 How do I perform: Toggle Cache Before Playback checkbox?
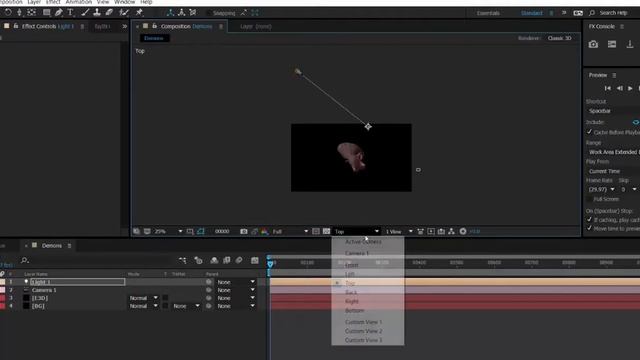(589, 132)
